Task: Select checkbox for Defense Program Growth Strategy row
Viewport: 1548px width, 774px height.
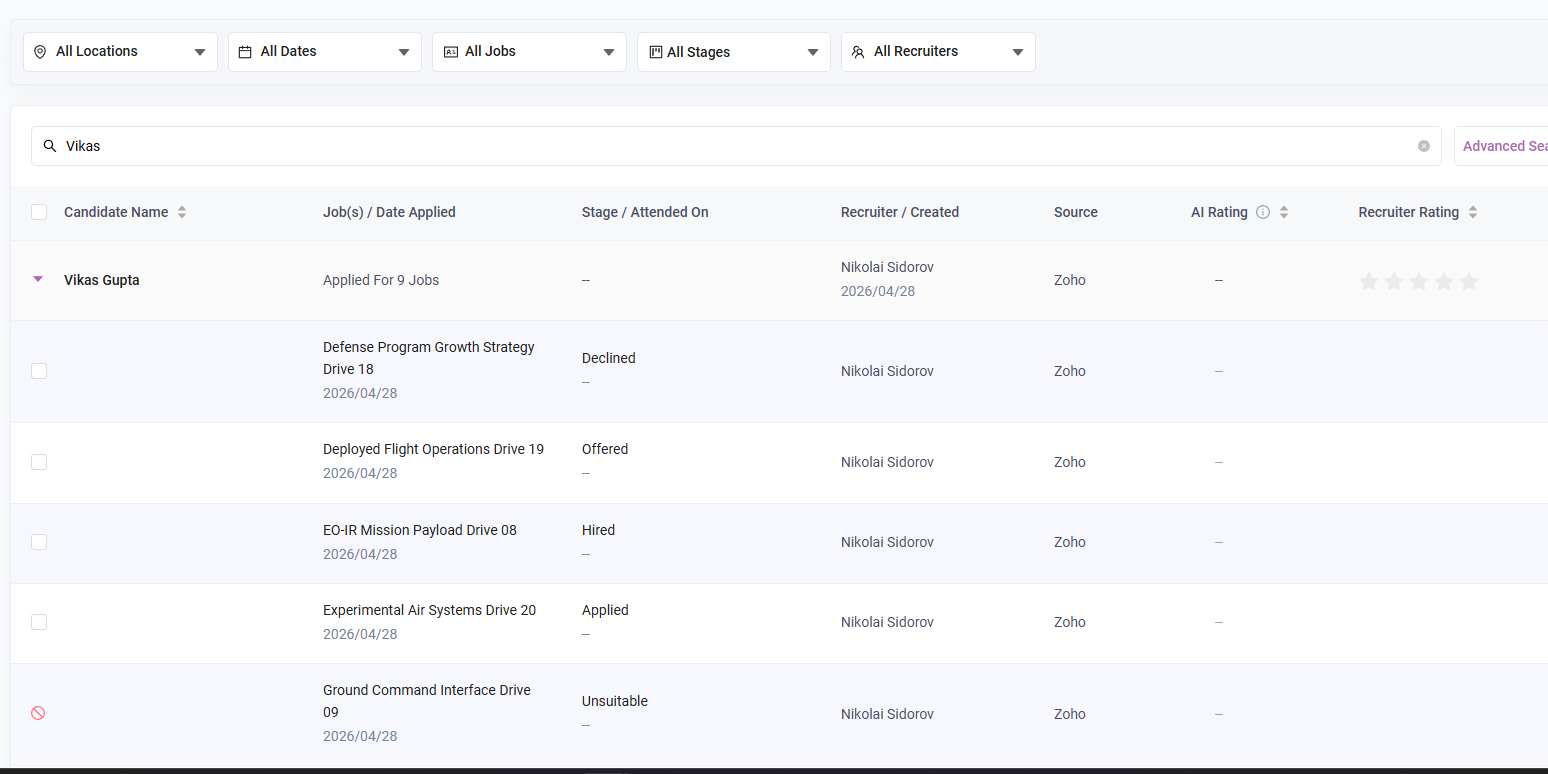Action: pos(39,371)
